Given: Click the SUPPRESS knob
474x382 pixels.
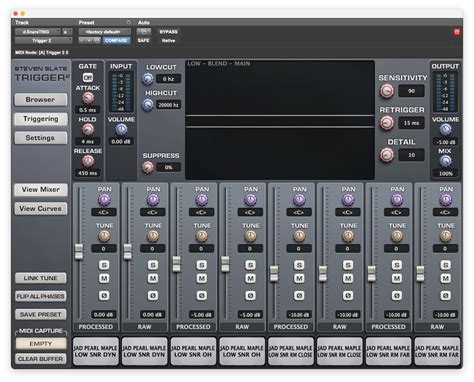Looking at the screenshot, I should pyautogui.click(x=148, y=167).
